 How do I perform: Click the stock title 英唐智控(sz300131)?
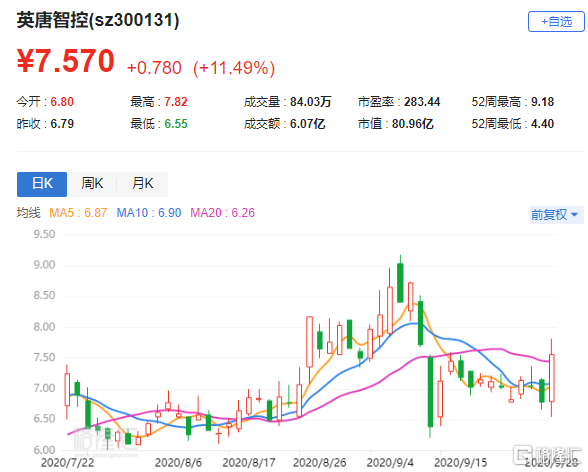98,20
